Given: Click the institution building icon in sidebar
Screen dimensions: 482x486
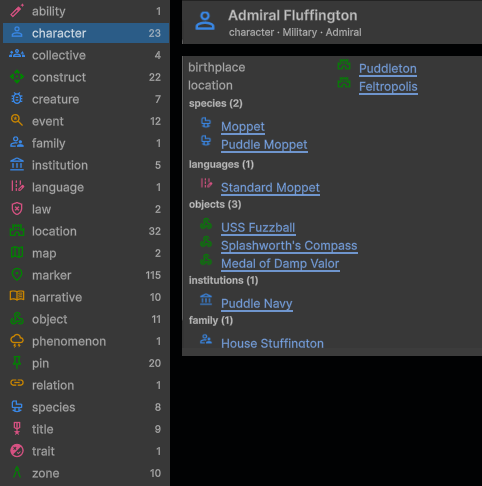Looking at the screenshot, I should tap(17, 165).
